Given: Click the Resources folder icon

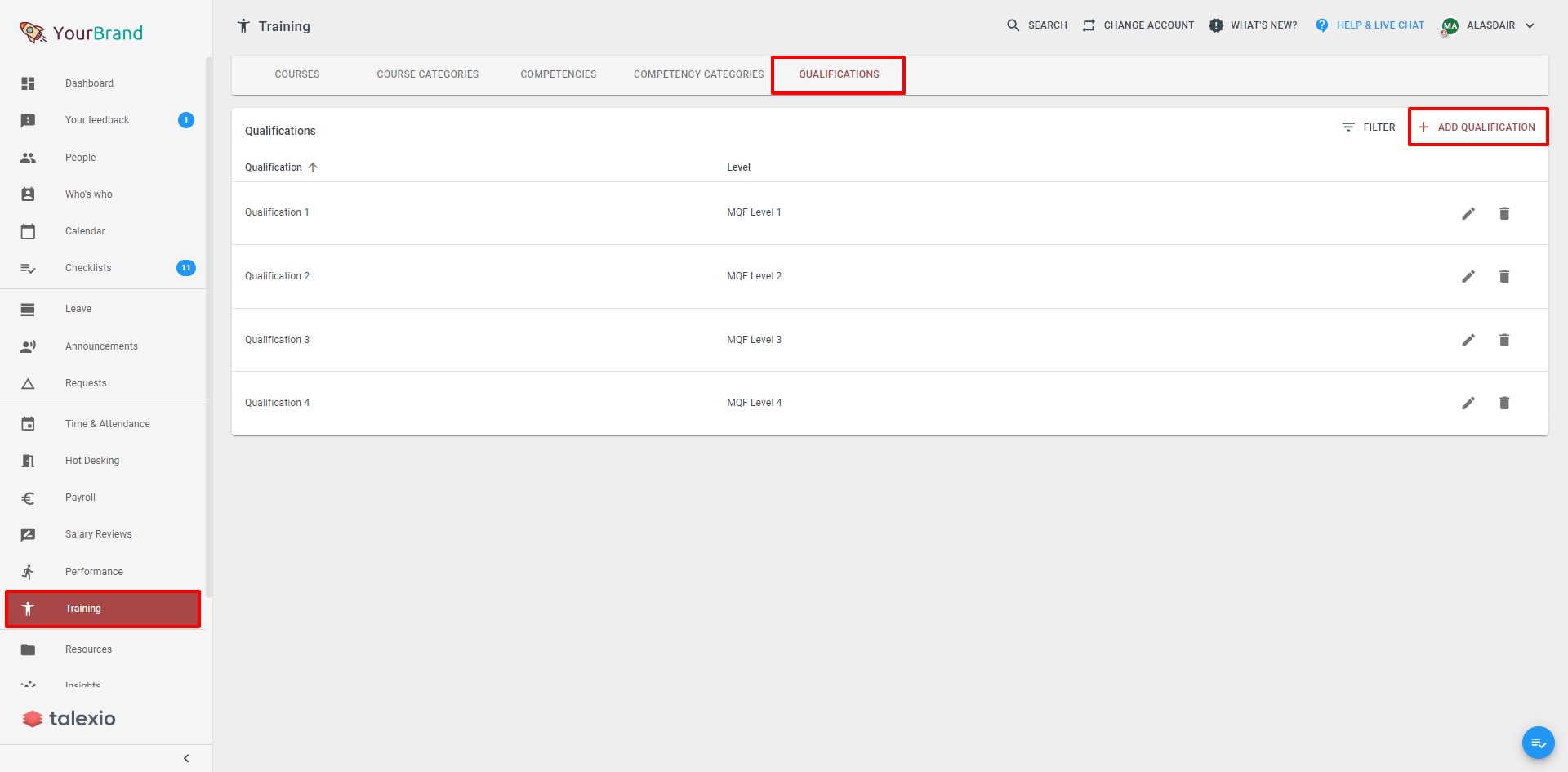Looking at the screenshot, I should coord(28,649).
